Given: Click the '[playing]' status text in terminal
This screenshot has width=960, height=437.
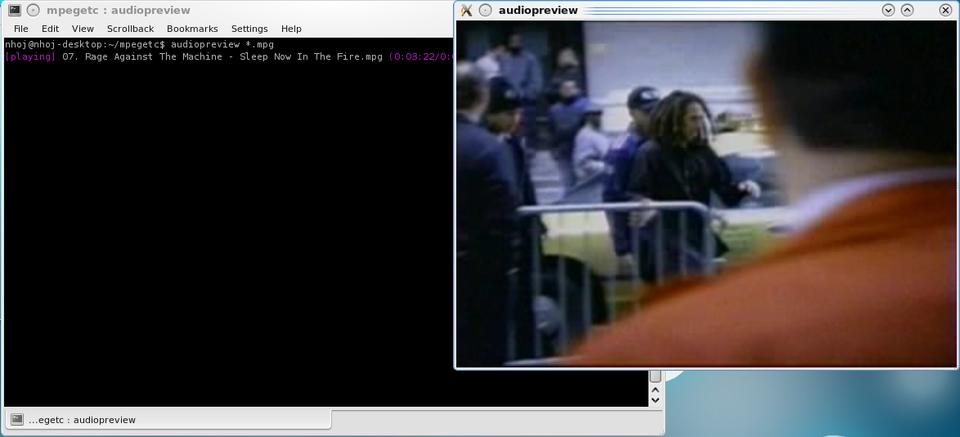Looking at the screenshot, I should point(30,57).
